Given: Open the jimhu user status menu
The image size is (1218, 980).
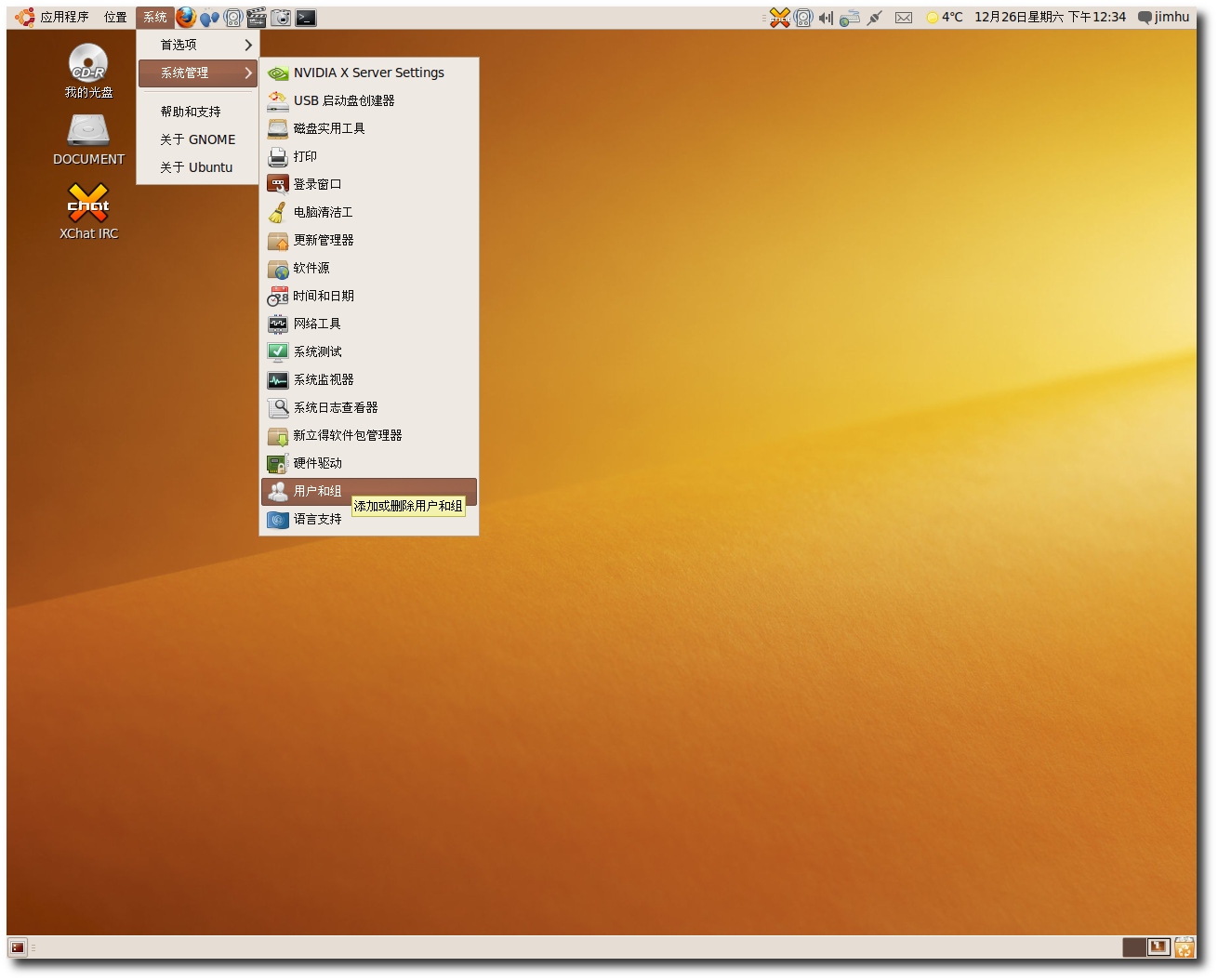Looking at the screenshot, I should pos(1164,18).
